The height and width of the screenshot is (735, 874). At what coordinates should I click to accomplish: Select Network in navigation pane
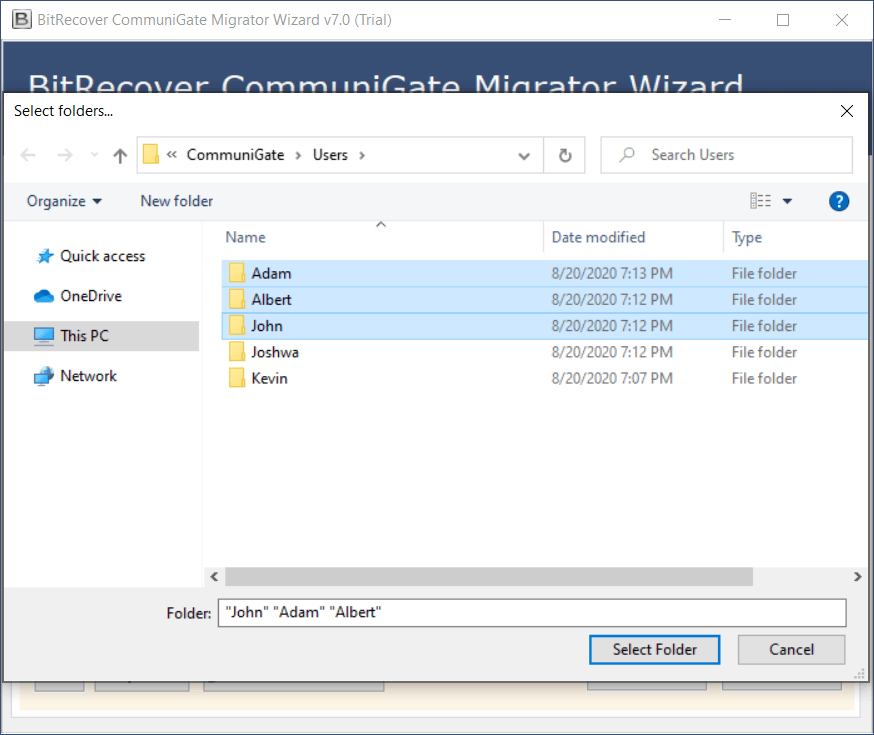pyautogui.click(x=89, y=376)
